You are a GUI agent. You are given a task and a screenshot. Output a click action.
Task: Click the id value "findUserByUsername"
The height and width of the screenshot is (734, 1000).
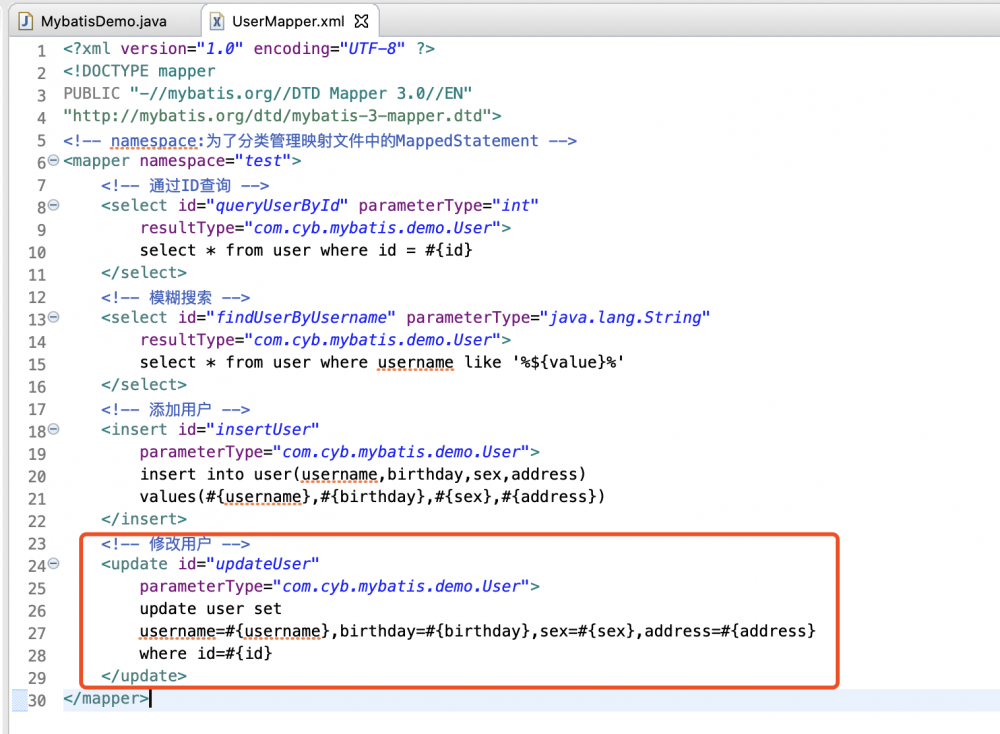coord(301,318)
